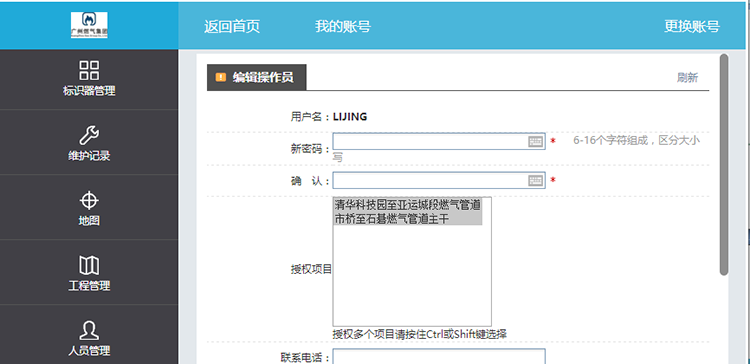Open the 地图 crosshair icon

89,200
